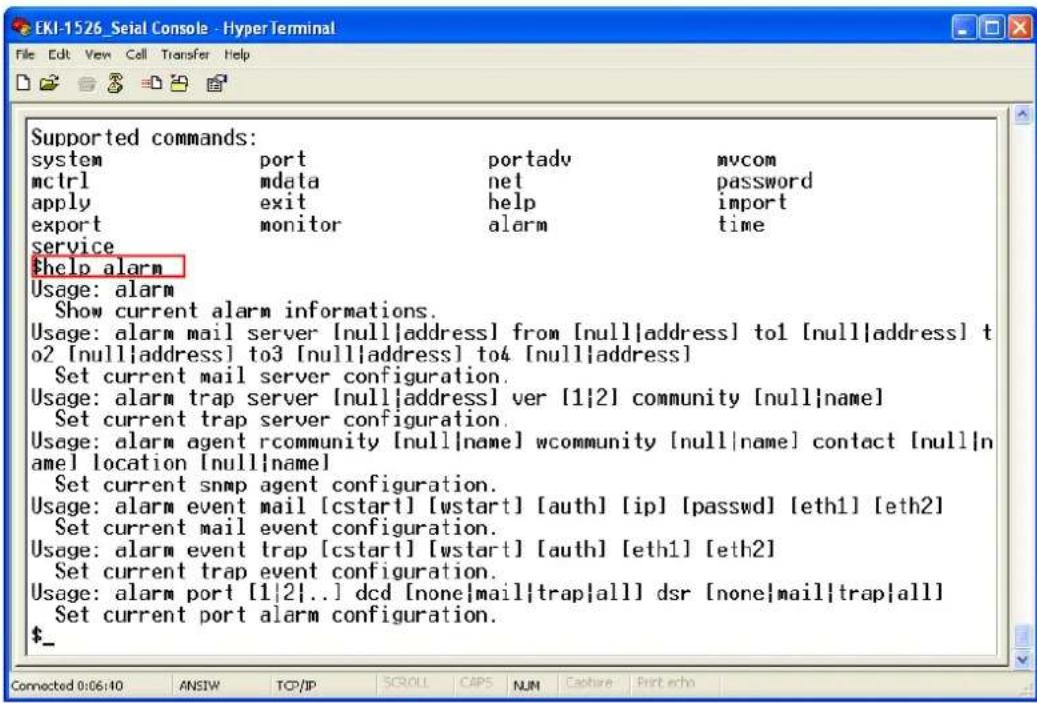Viewport: 1037px width, 703px height.
Task: Open the Help menu
Action: (236, 54)
